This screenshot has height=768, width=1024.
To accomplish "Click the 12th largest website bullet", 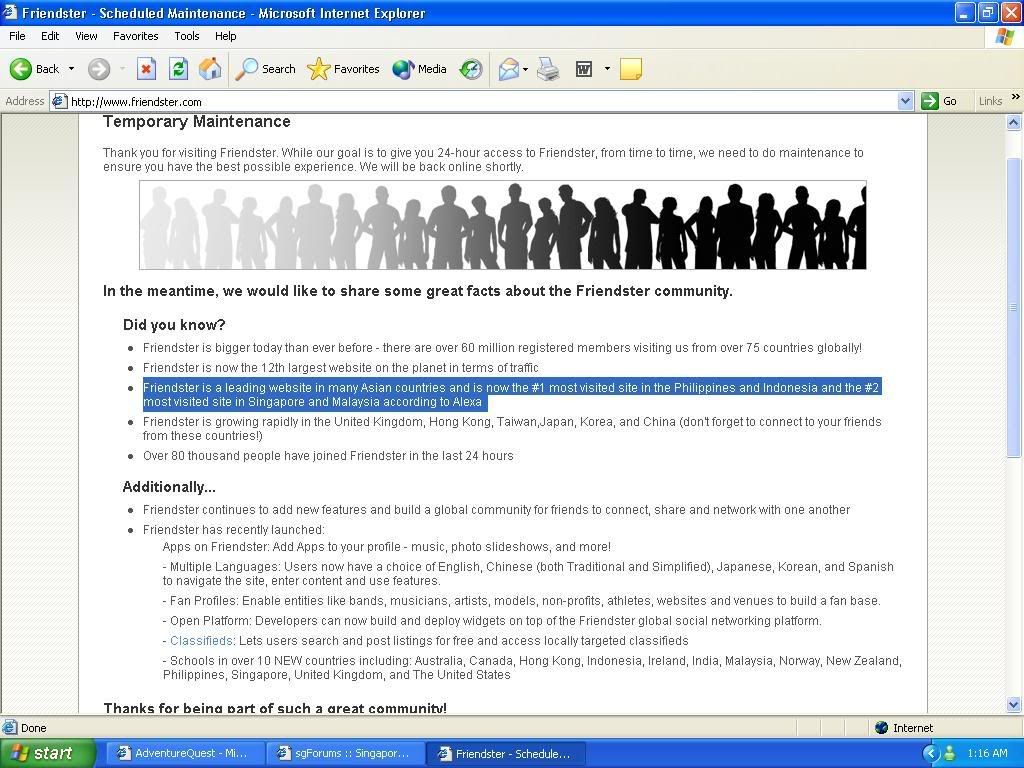I will (341, 368).
